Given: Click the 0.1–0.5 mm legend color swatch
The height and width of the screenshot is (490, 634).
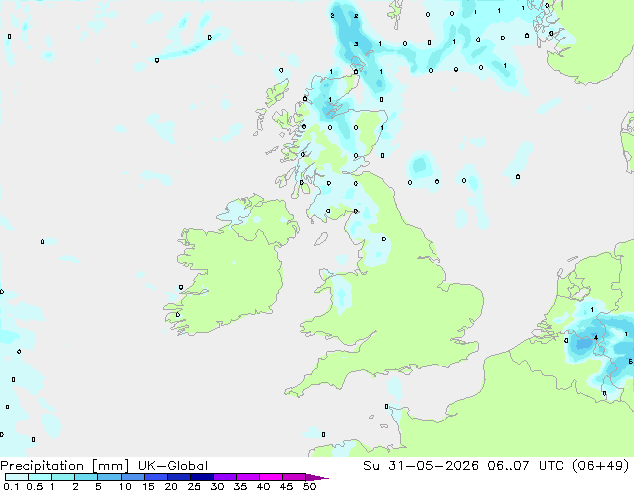Looking at the screenshot, I should 17,477.
